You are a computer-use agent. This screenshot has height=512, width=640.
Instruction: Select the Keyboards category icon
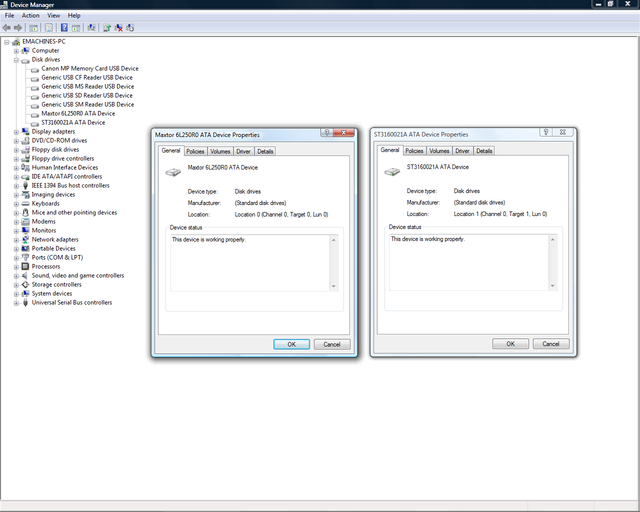tap(25, 204)
